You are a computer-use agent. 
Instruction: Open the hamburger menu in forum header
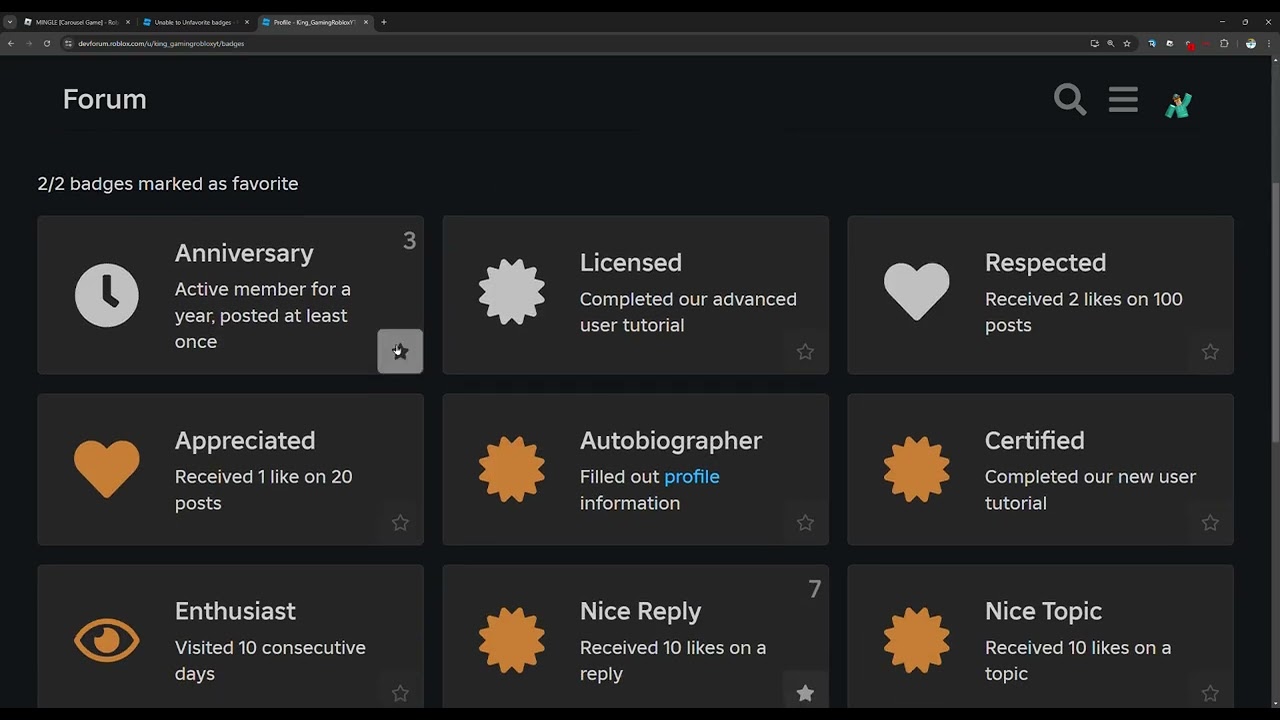(1123, 100)
